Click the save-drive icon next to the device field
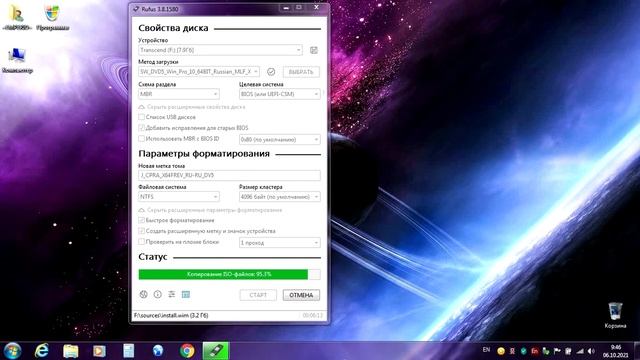Image resolution: width=640 pixels, height=360 pixels. pyautogui.click(x=313, y=50)
